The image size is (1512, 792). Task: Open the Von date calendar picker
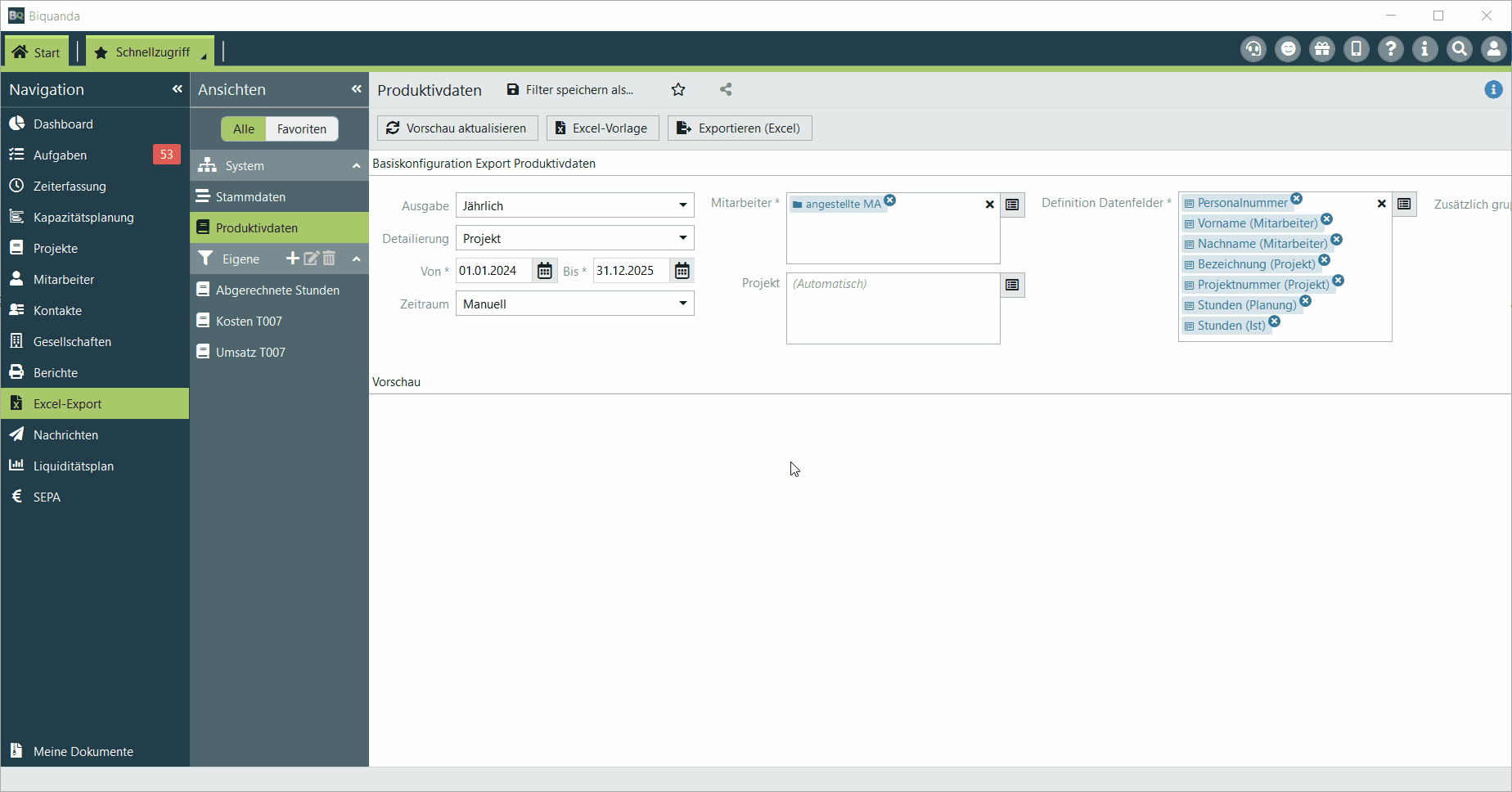[545, 271]
